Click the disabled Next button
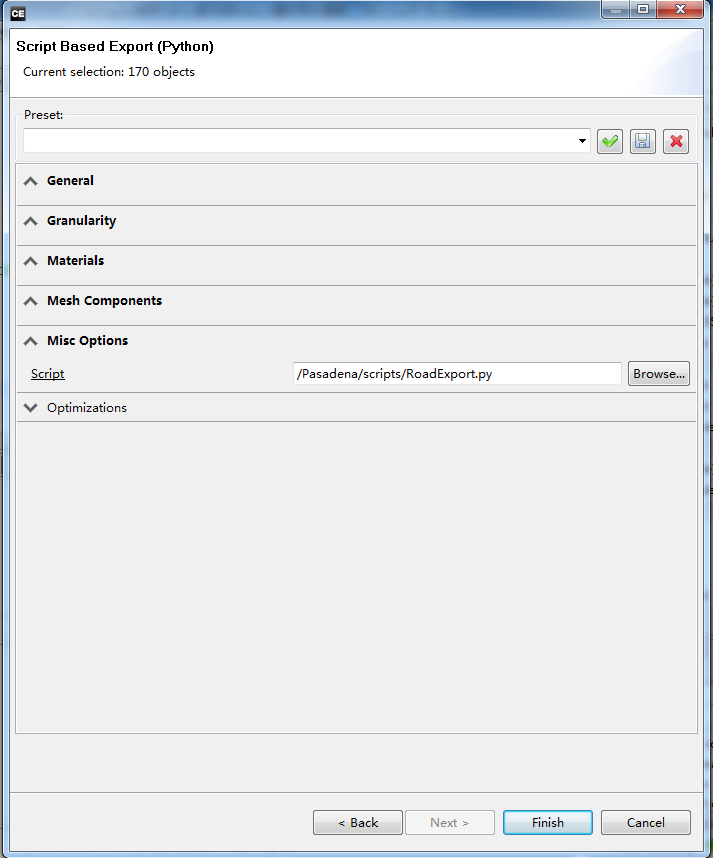713x858 pixels. click(450, 822)
